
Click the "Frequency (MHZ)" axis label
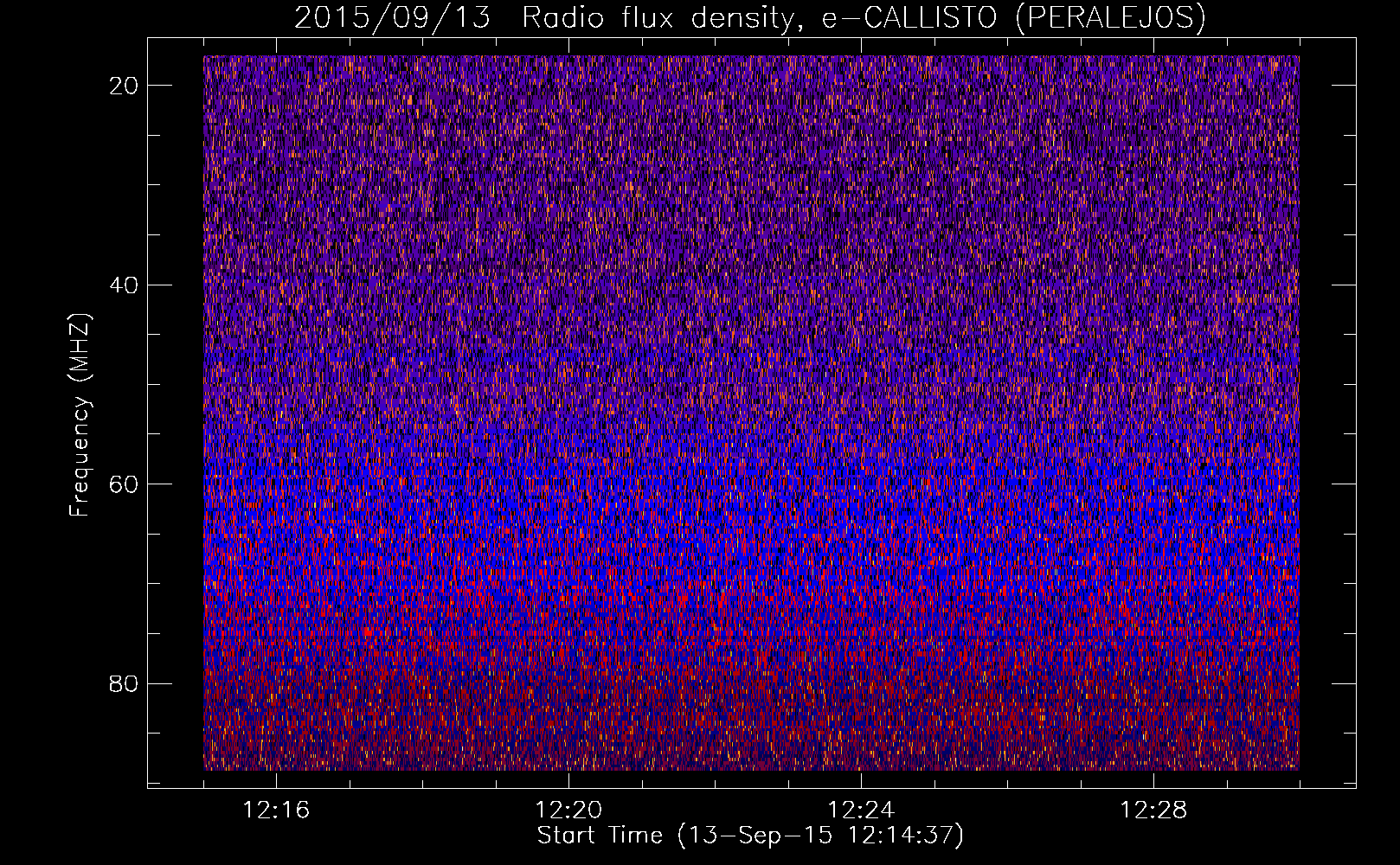point(80,414)
